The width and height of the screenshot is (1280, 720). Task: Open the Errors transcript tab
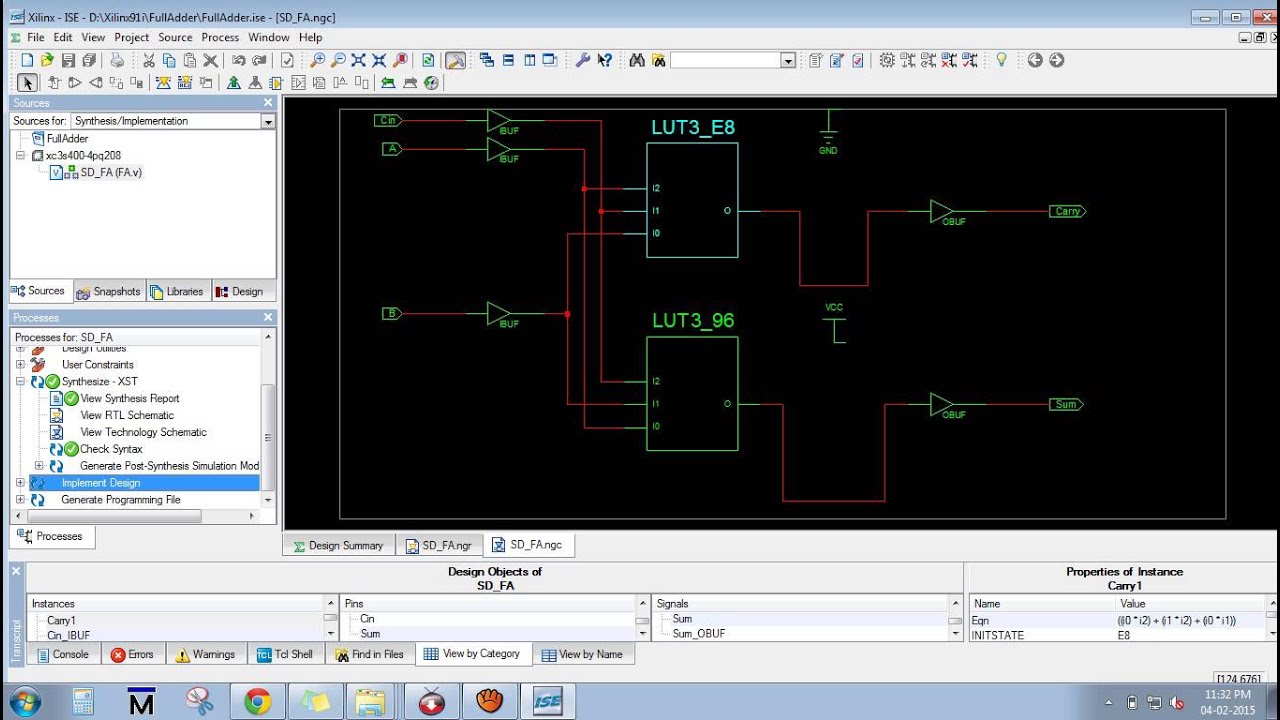(133, 654)
